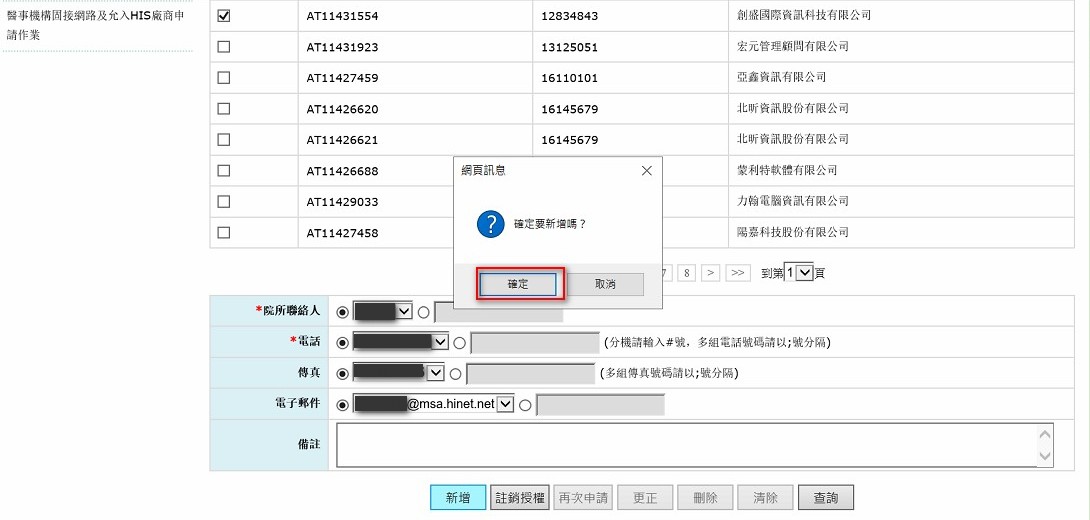Jump to last page with >> button
1090x520 pixels.
738,273
